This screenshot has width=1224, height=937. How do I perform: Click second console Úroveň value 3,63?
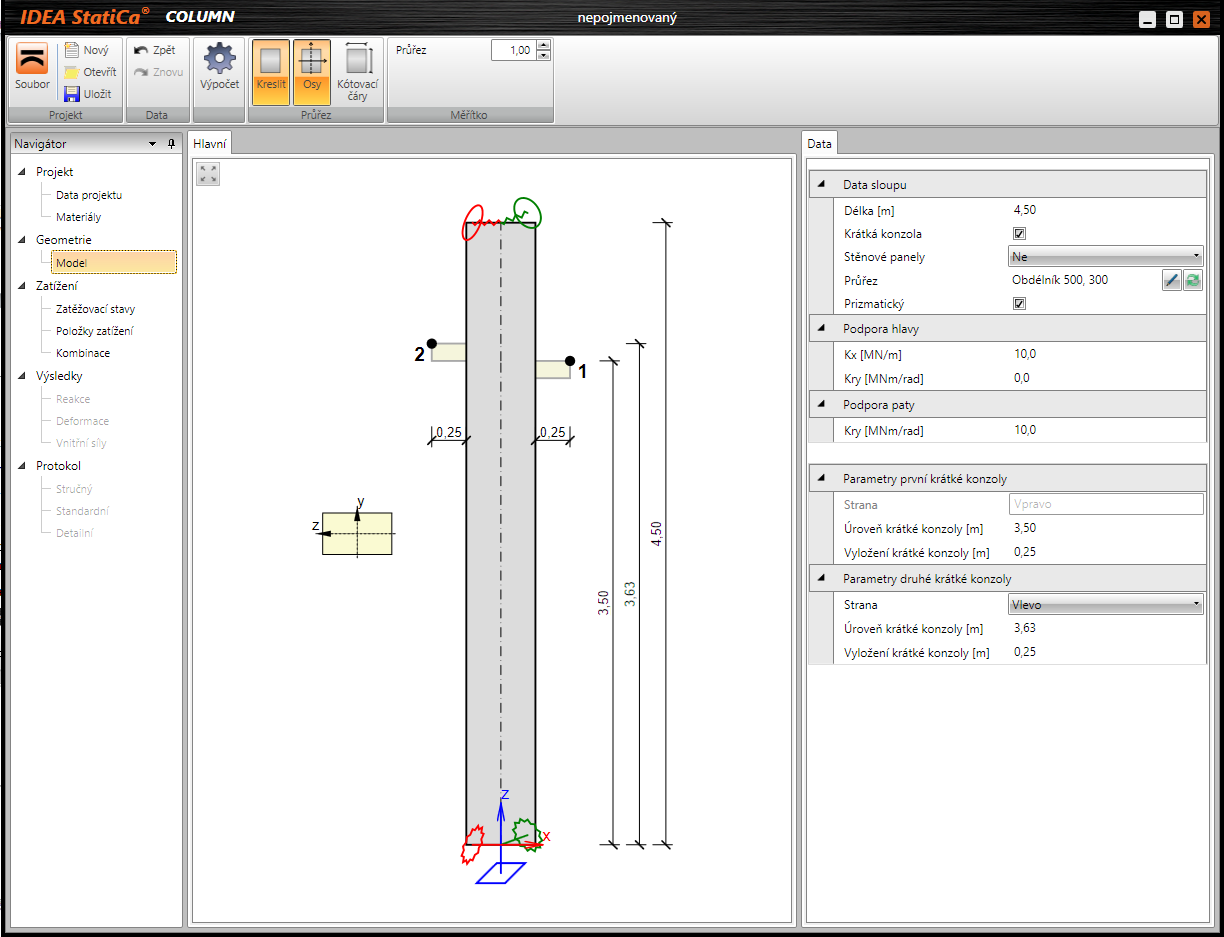coord(1025,628)
